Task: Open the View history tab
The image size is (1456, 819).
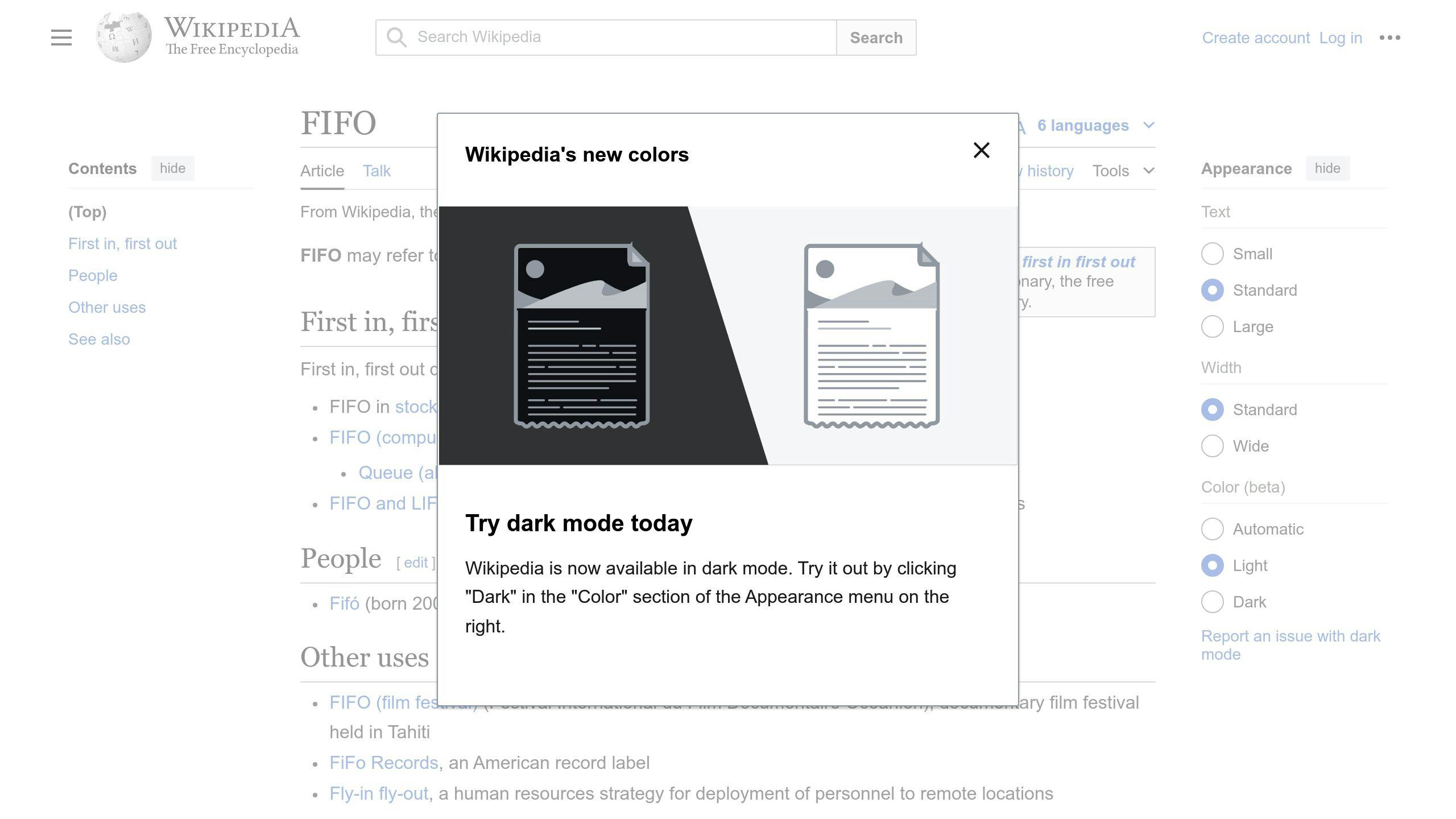Action: point(1046,171)
